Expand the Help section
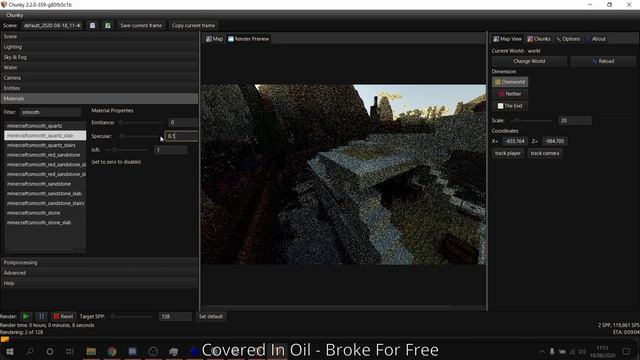 tap(99, 283)
